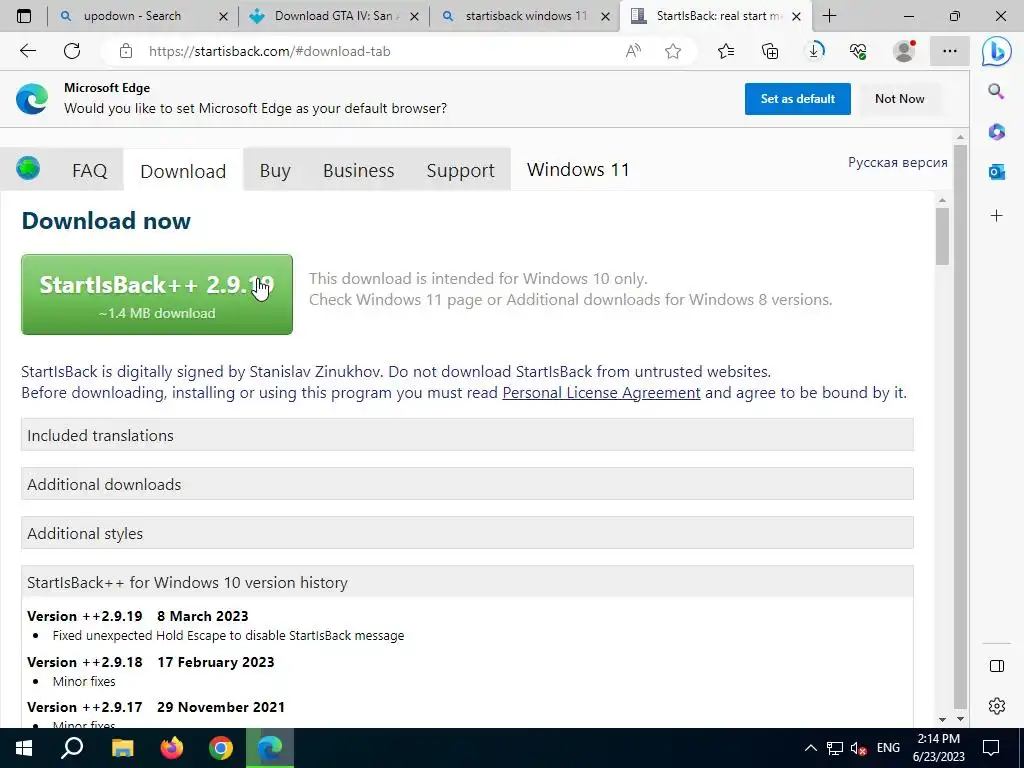The image size is (1024, 768).
Task: Open the Read aloud icon in address bar
Action: pyautogui.click(x=633, y=51)
